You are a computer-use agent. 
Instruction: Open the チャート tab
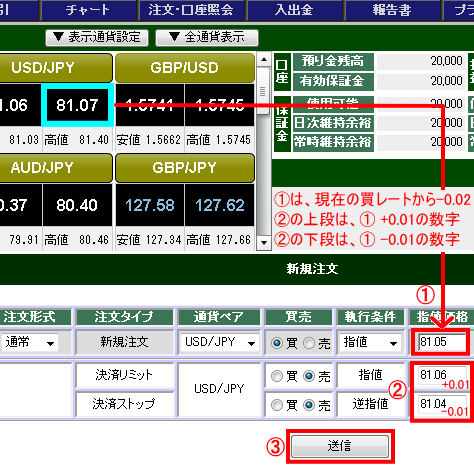click(88, 10)
